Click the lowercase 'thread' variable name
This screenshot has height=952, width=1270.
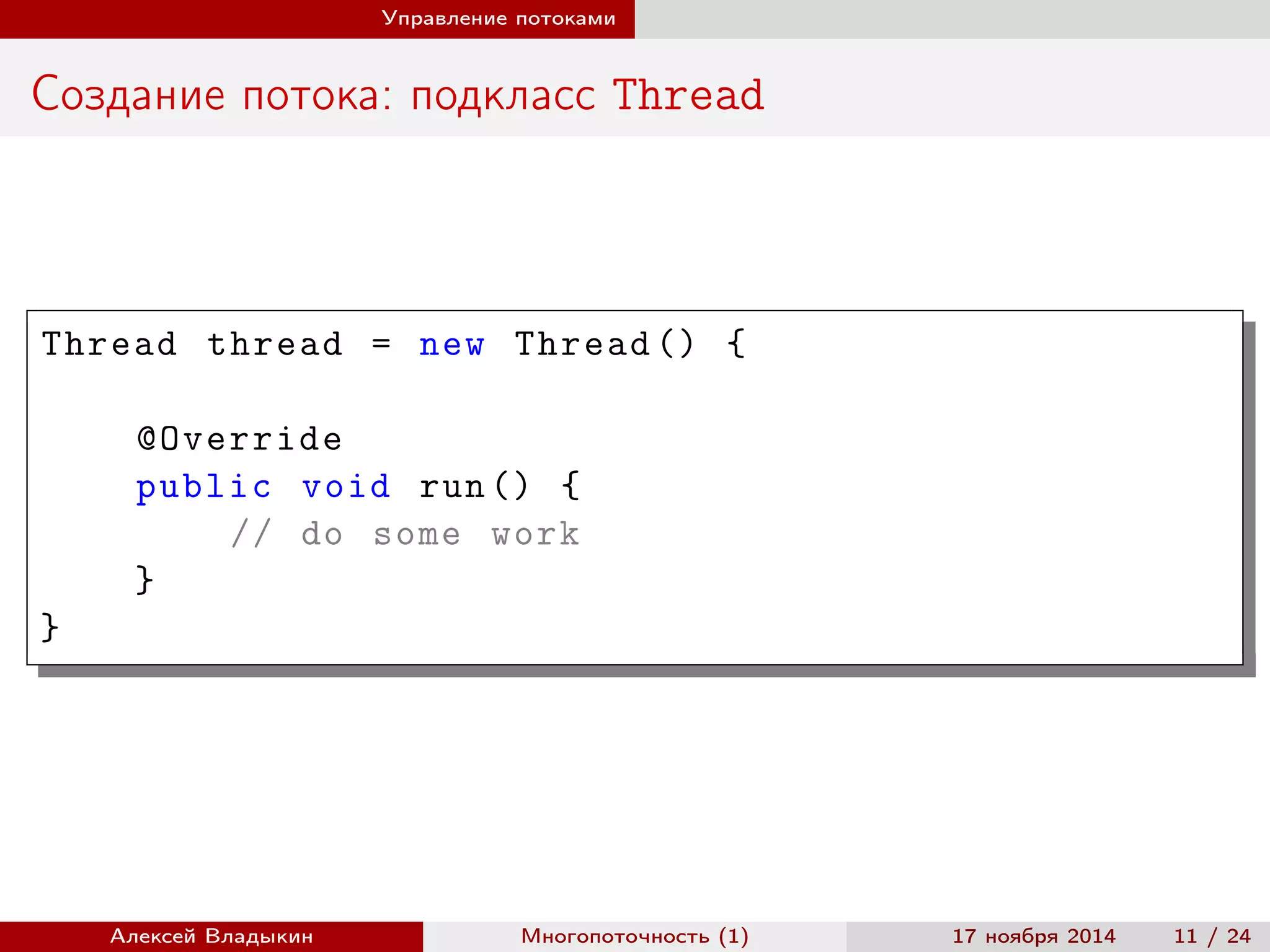coord(275,345)
